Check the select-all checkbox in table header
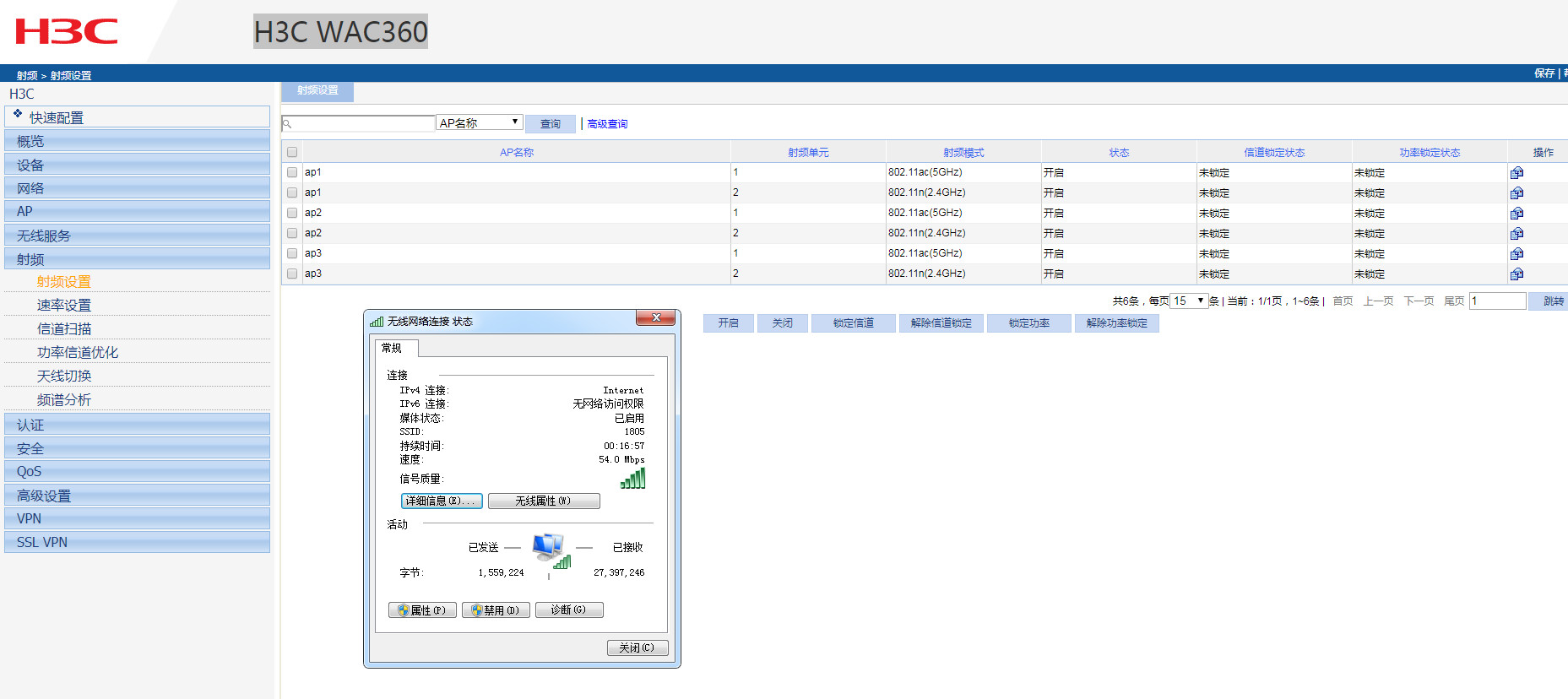Image resolution: width=1568 pixels, height=699 pixels. 292,153
